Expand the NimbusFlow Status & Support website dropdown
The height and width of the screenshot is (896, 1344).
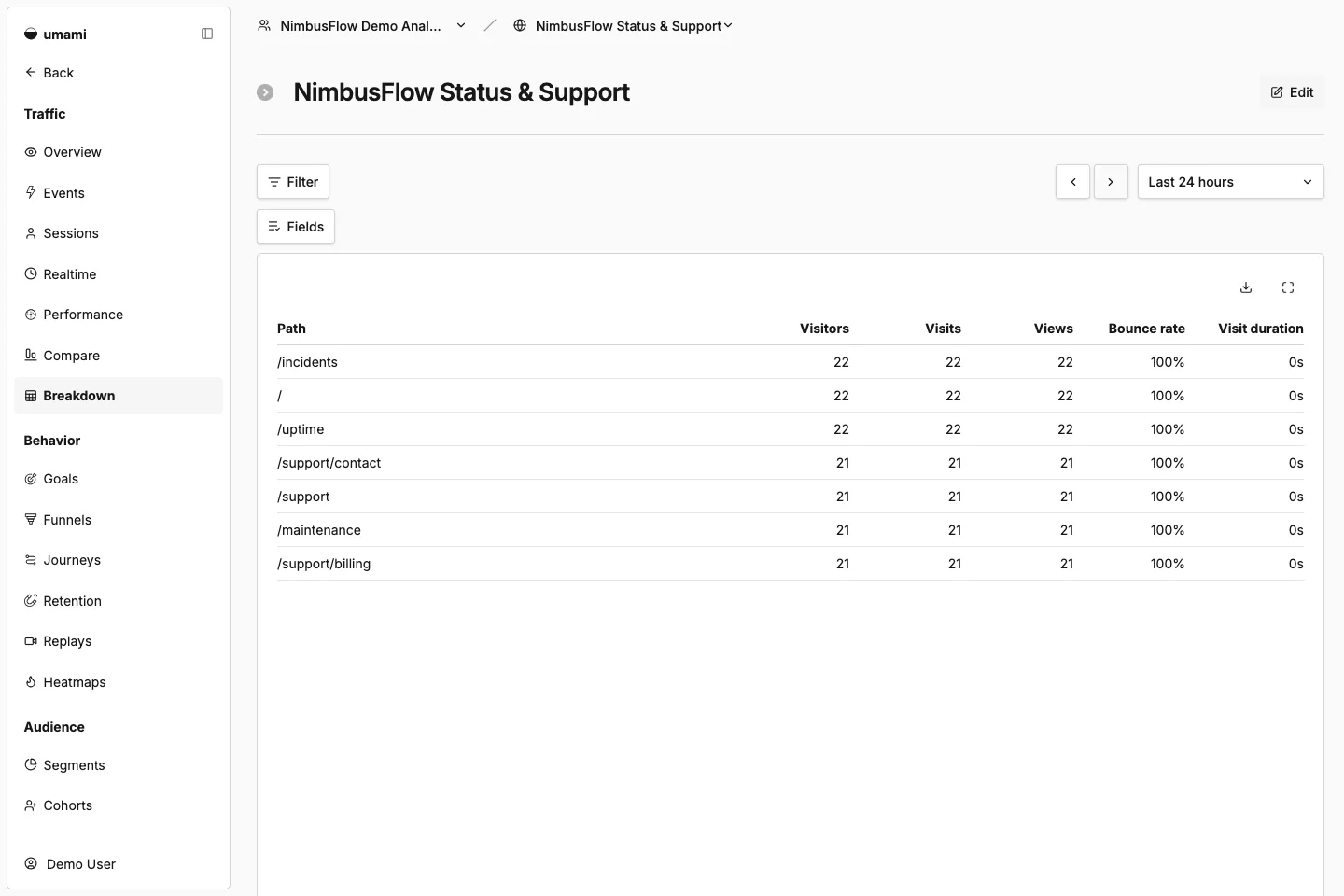[x=623, y=26]
